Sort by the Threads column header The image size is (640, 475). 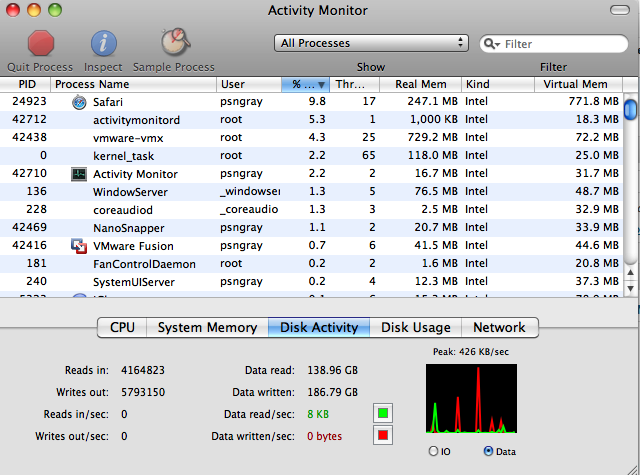[x=354, y=84]
